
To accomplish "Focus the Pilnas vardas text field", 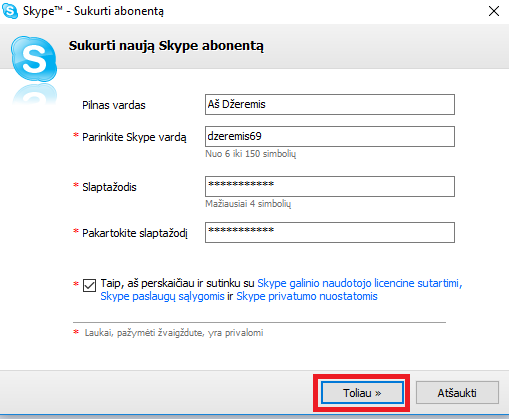I will tap(330, 105).
